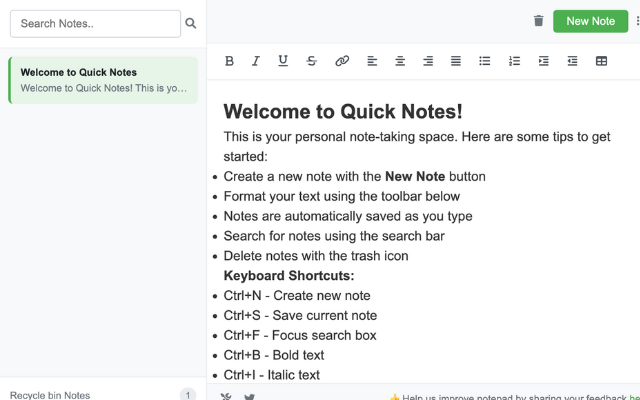Image resolution: width=640 pixels, height=400 pixels.
Task: Click the line 'Ctrl+N - Create new note'
Action: point(297,296)
